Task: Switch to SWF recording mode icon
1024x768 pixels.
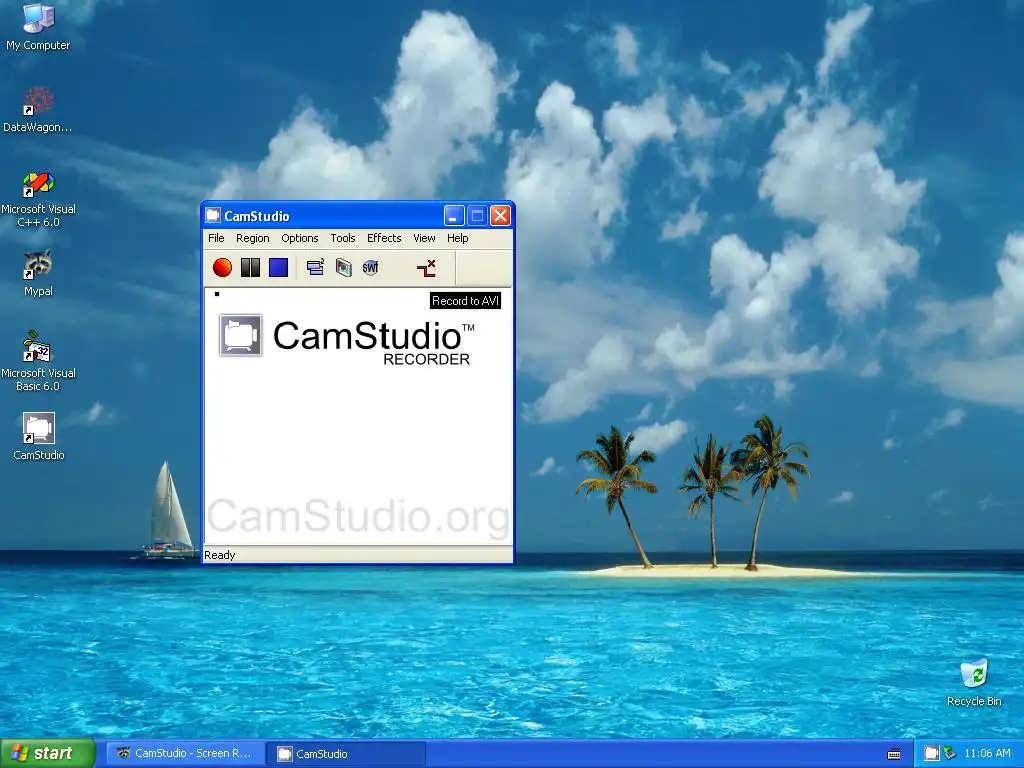Action: (370, 267)
